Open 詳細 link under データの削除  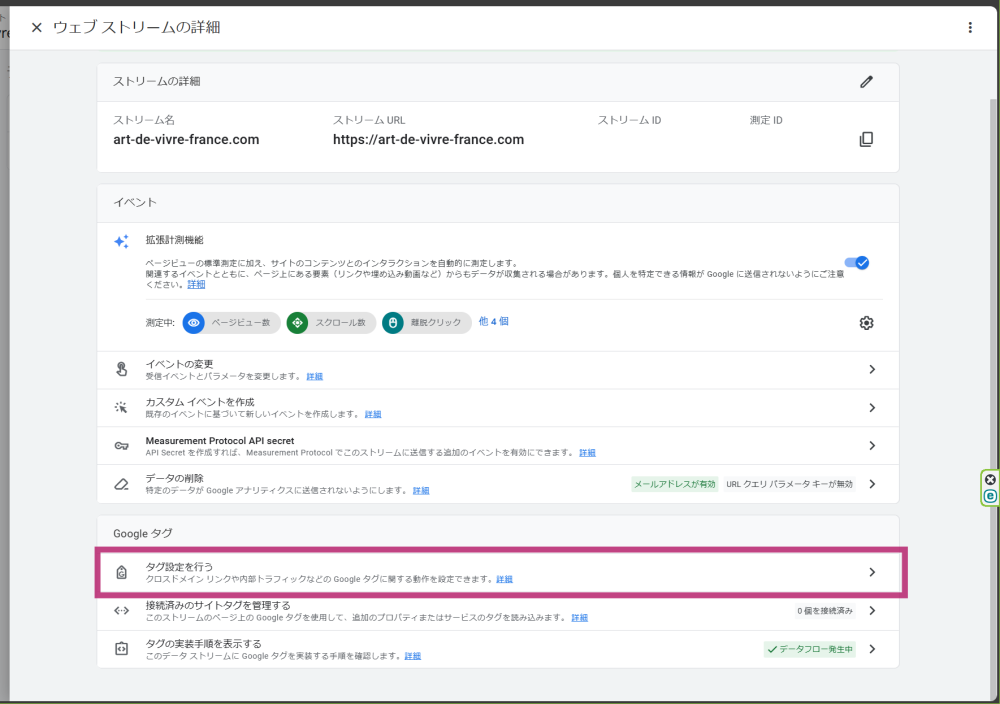click(x=421, y=491)
